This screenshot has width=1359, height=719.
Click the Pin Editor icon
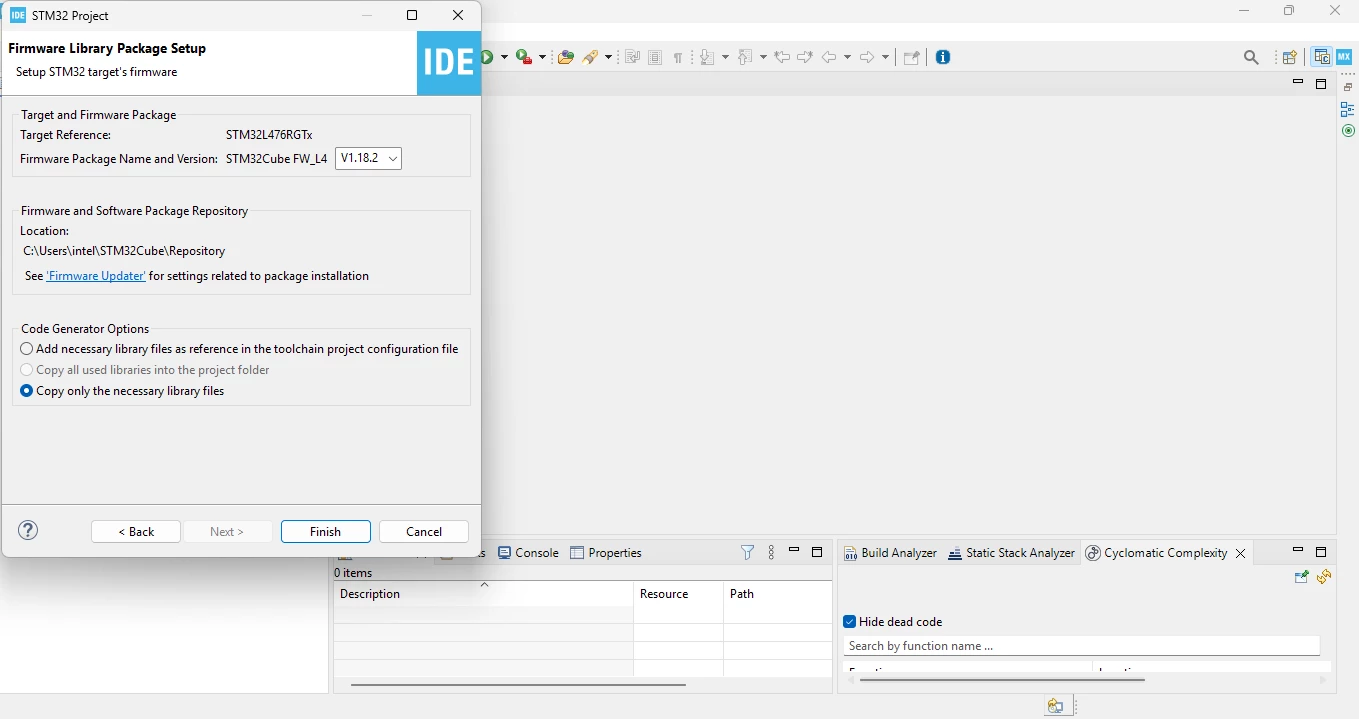tap(911, 57)
